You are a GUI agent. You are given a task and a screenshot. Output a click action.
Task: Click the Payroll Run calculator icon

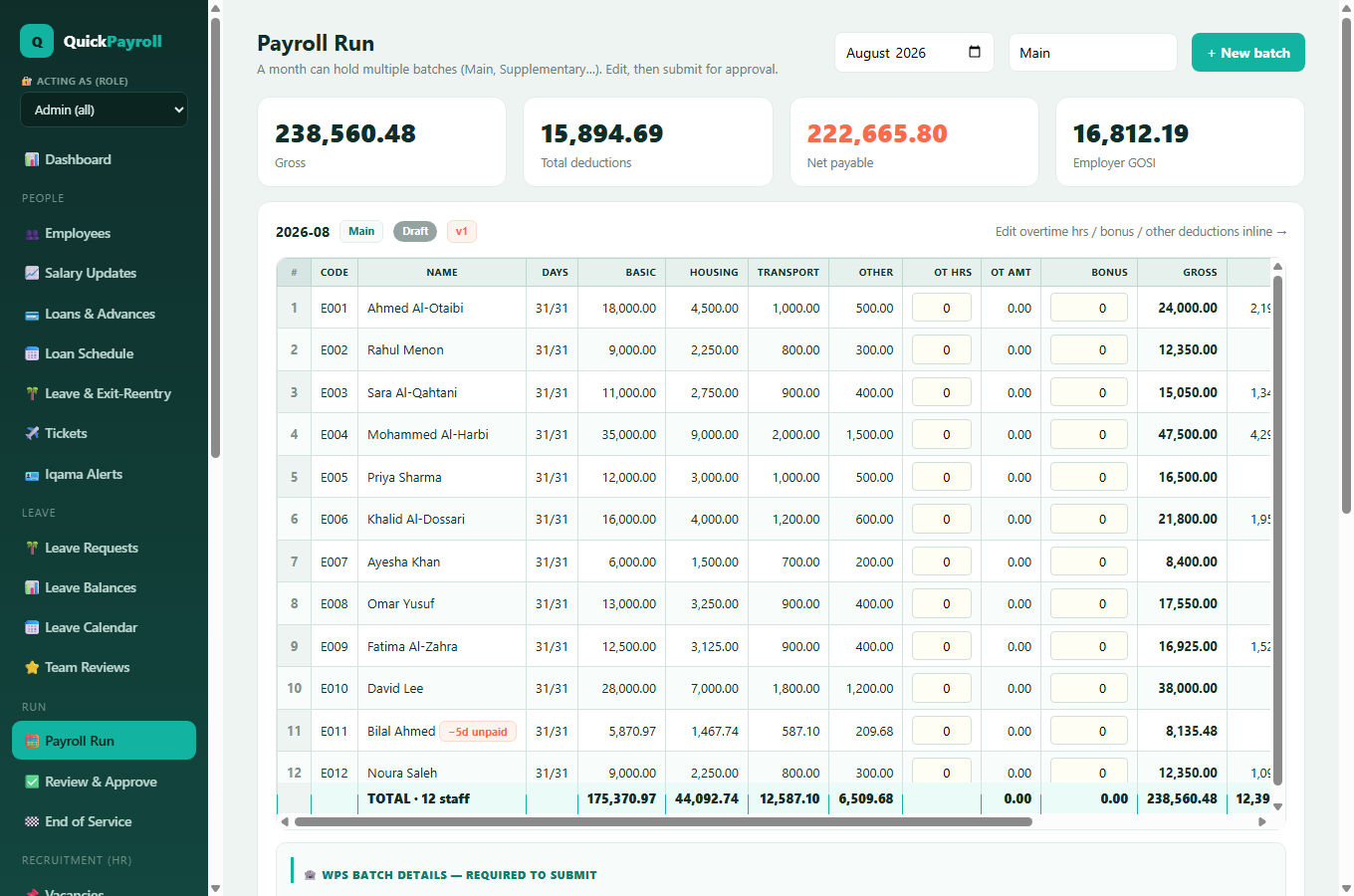click(x=32, y=741)
